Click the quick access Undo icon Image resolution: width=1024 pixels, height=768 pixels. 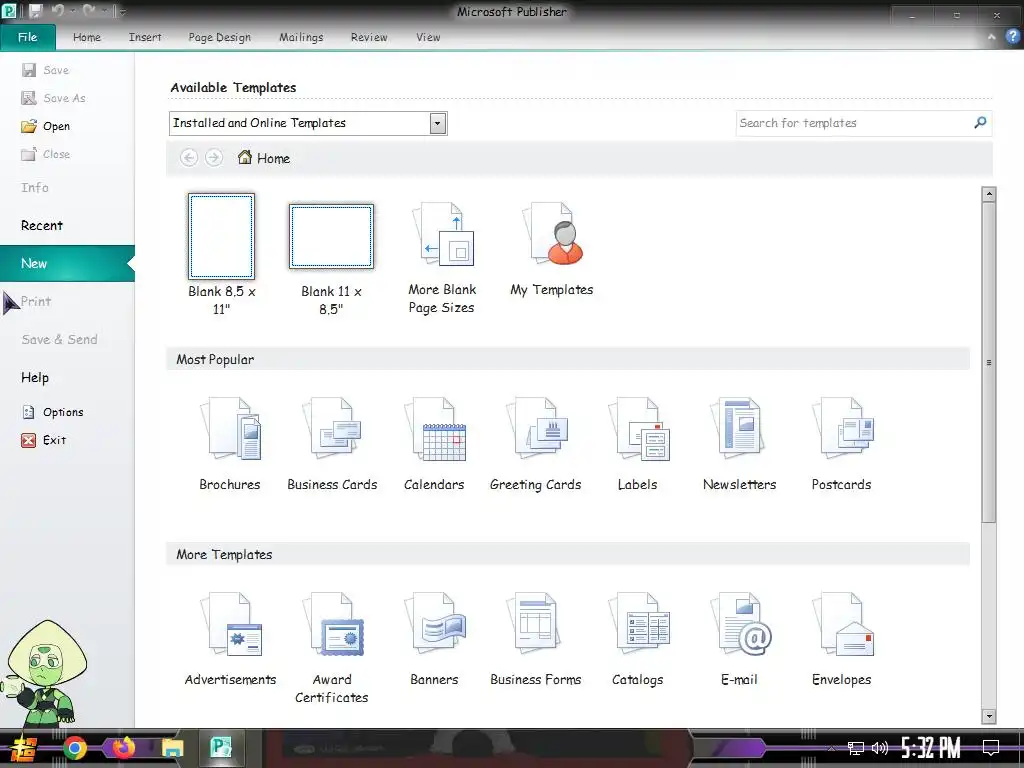(x=57, y=11)
